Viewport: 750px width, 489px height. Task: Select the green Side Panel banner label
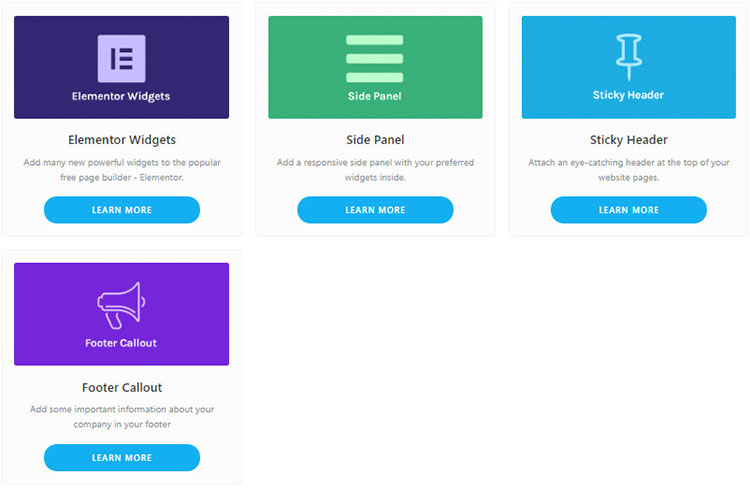coord(375,97)
